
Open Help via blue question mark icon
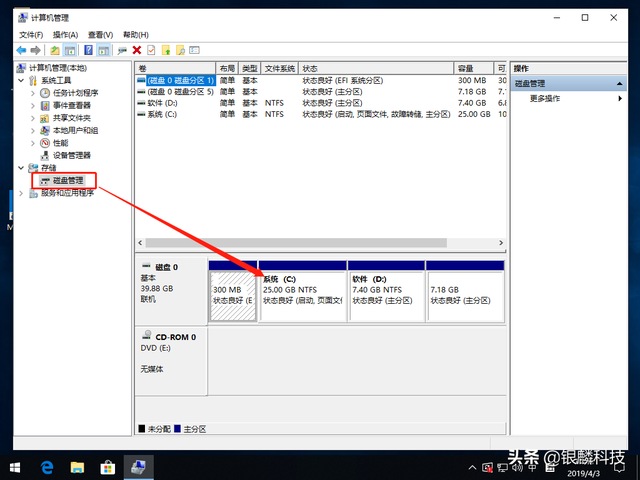88,50
